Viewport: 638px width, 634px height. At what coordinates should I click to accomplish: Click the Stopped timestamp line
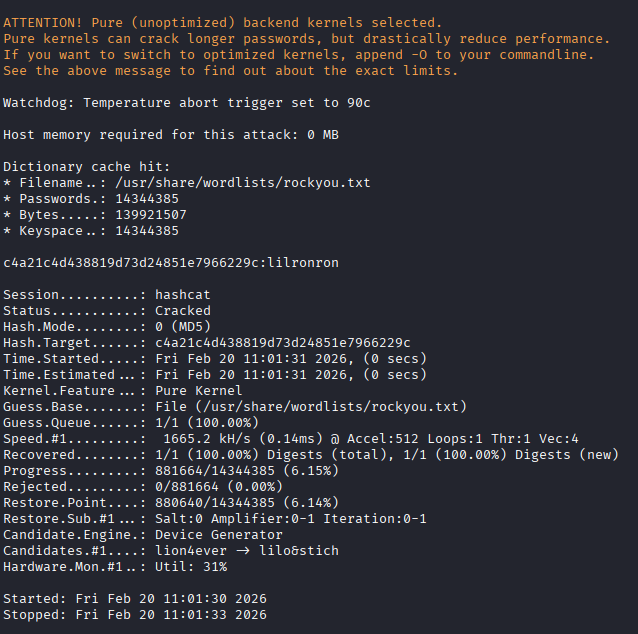[135, 615]
